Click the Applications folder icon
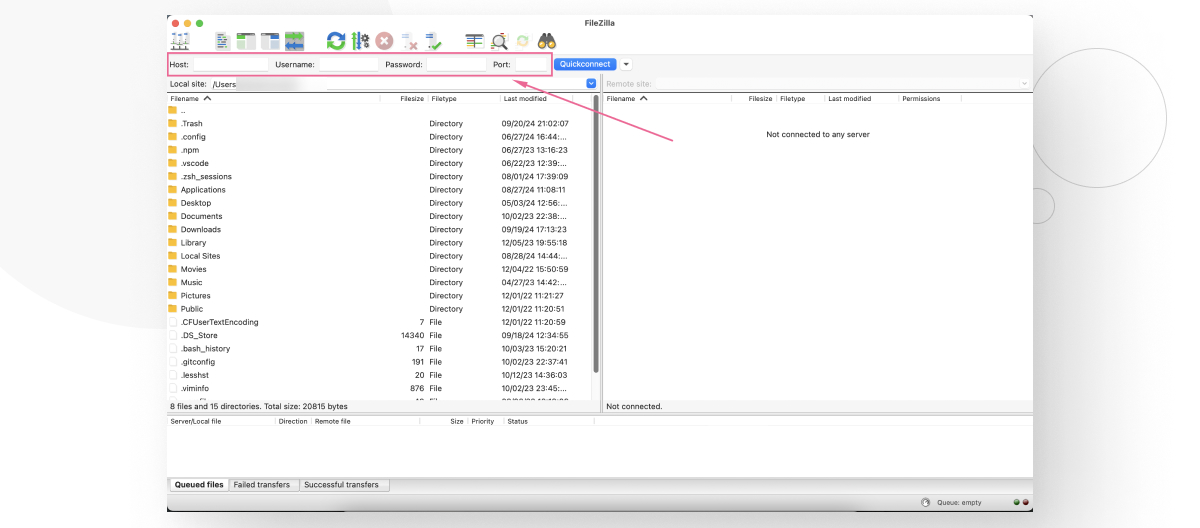 coord(172,190)
